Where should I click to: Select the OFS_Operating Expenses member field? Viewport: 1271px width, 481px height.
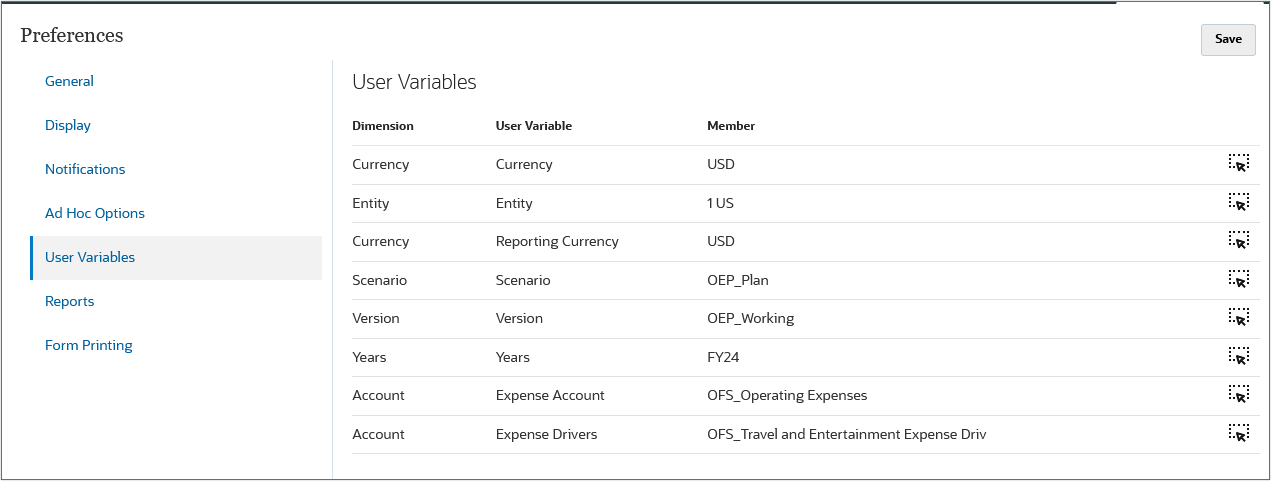[x=787, y=395]
